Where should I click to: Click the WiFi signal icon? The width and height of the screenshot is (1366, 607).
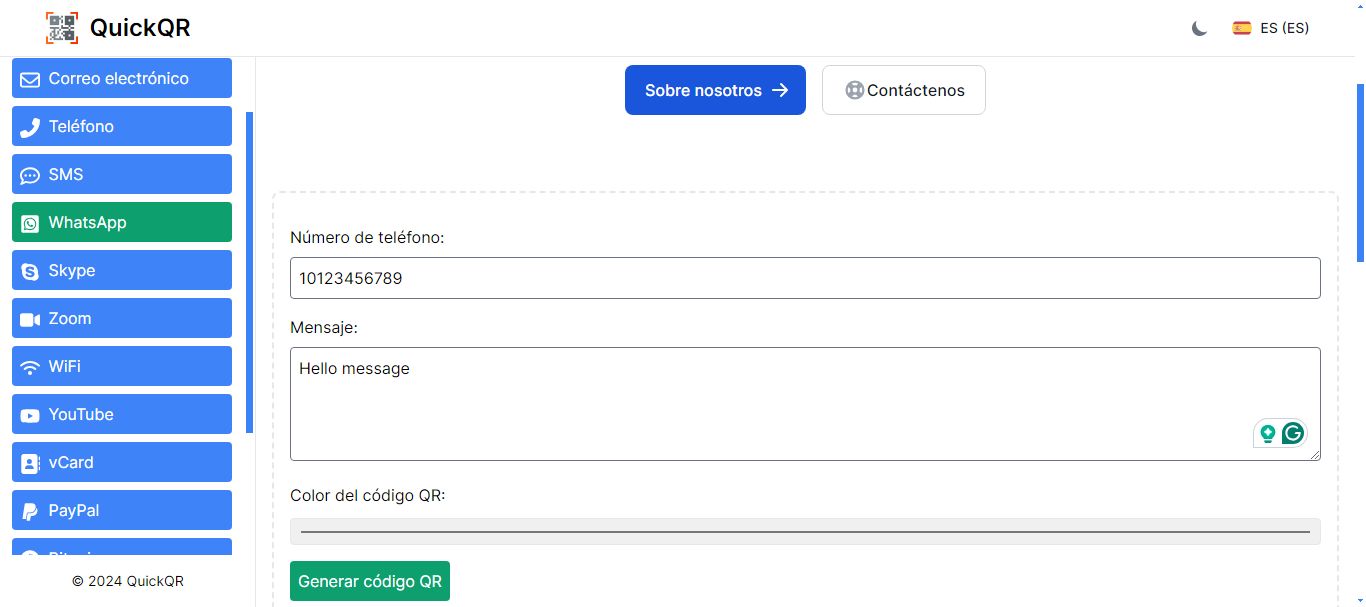[x=30, y=367]
